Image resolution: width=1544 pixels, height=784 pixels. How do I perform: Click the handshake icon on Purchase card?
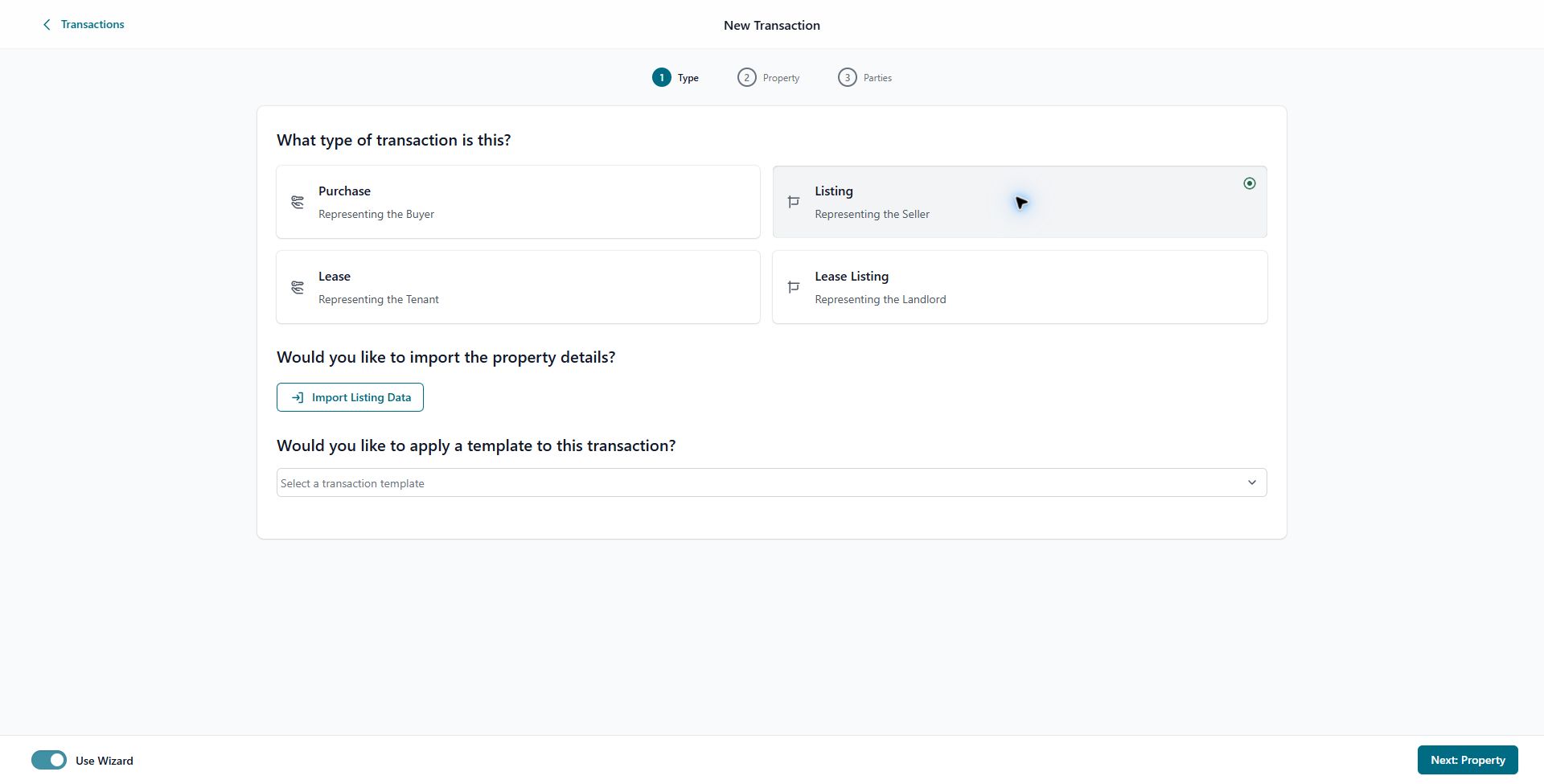click(298, 202)
